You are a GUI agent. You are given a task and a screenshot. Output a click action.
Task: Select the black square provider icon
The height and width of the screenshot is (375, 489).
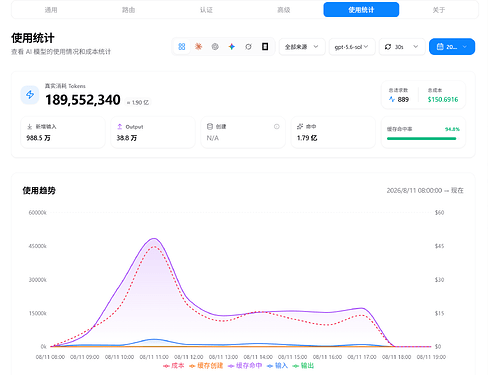[x=265, y=47]
